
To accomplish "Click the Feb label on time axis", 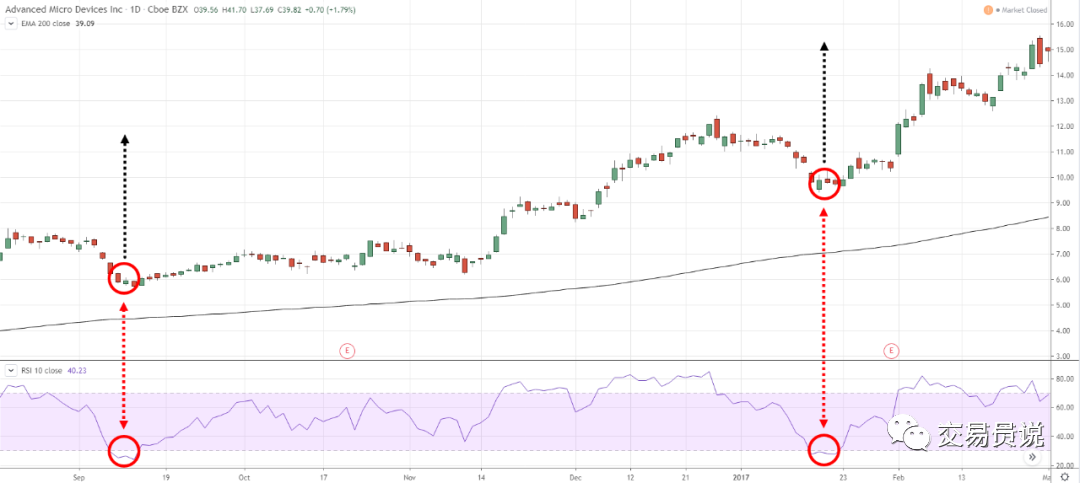I will pyautogui.click(x=896, y=476).
